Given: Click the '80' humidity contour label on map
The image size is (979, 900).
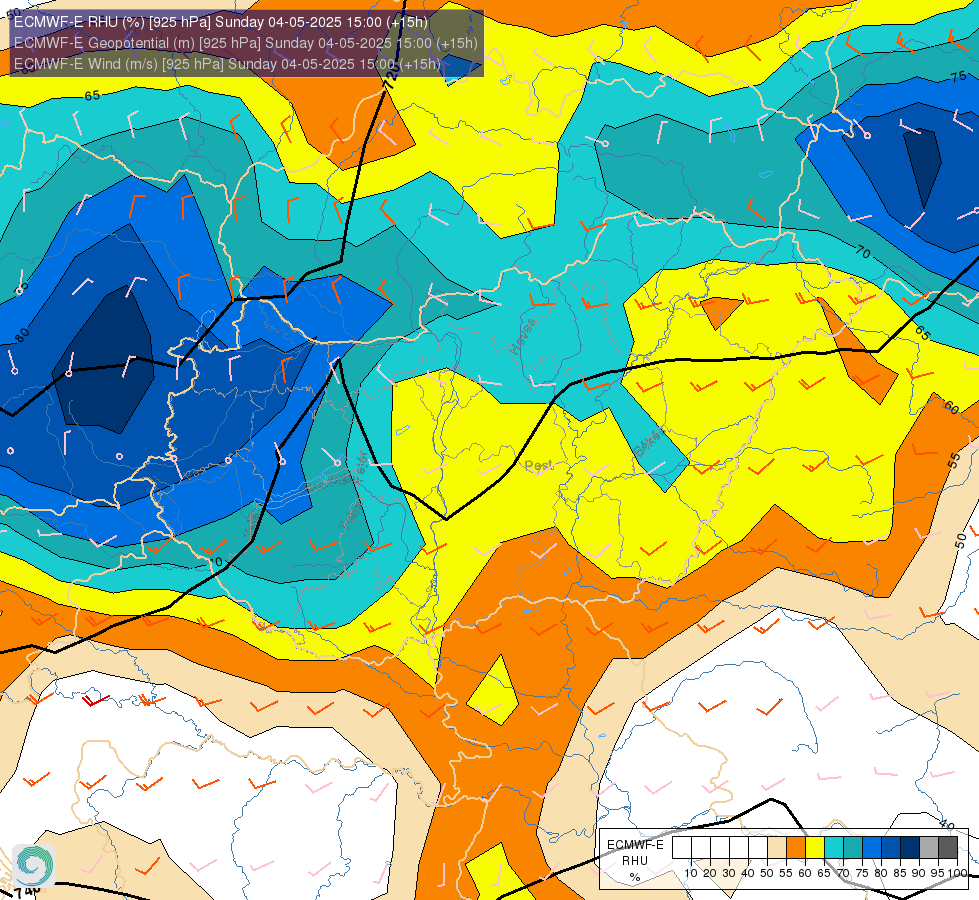Looking at the screenshot, I should (22, 335).
